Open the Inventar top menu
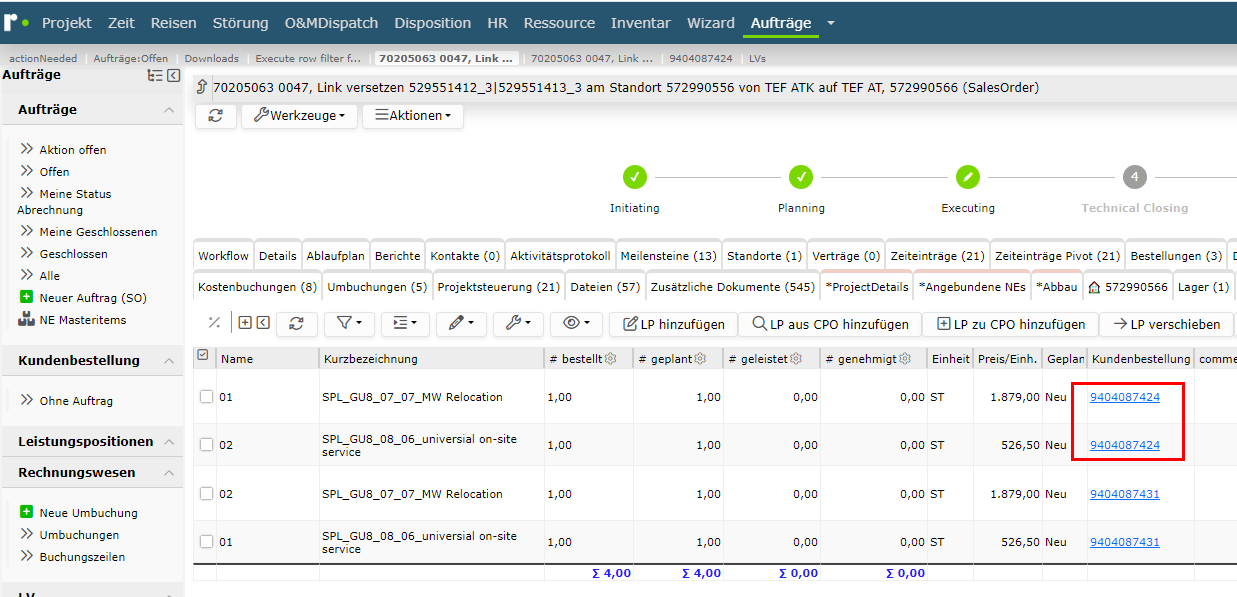 [x=641, y=22]
